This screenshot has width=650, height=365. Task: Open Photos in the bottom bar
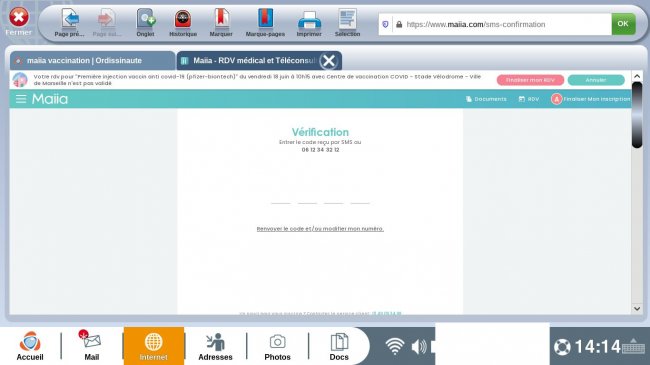point(277,346)
